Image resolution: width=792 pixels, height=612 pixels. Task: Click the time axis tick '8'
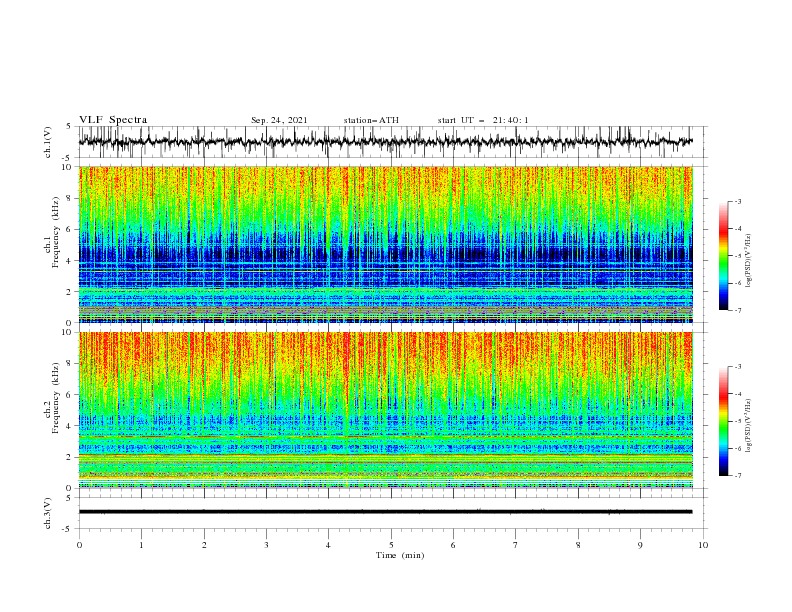point(578,545)
